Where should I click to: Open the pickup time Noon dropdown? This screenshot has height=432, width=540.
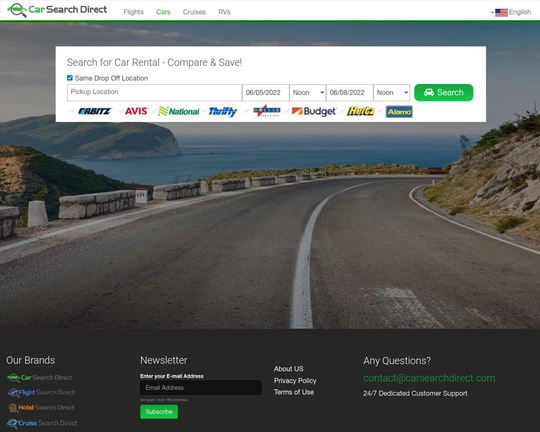(x=308, y=93)
